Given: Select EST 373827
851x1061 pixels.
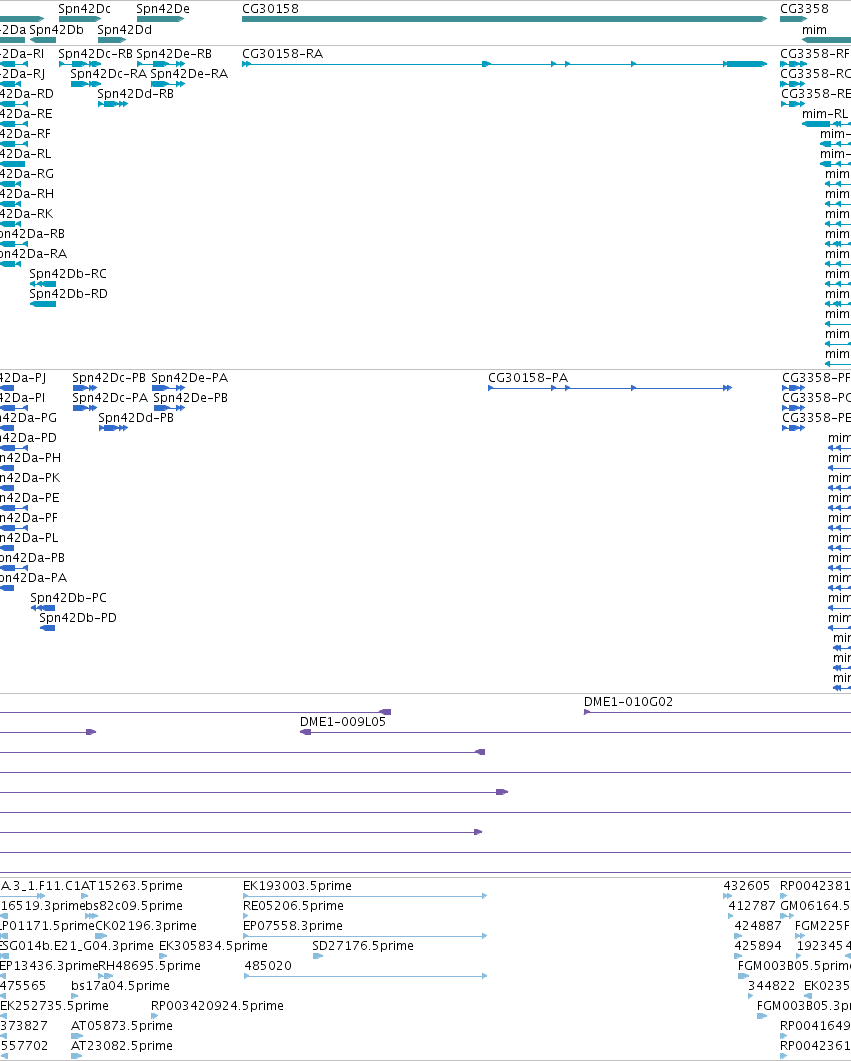Looking at the screenshot, I should click(x=24, y=1026).
